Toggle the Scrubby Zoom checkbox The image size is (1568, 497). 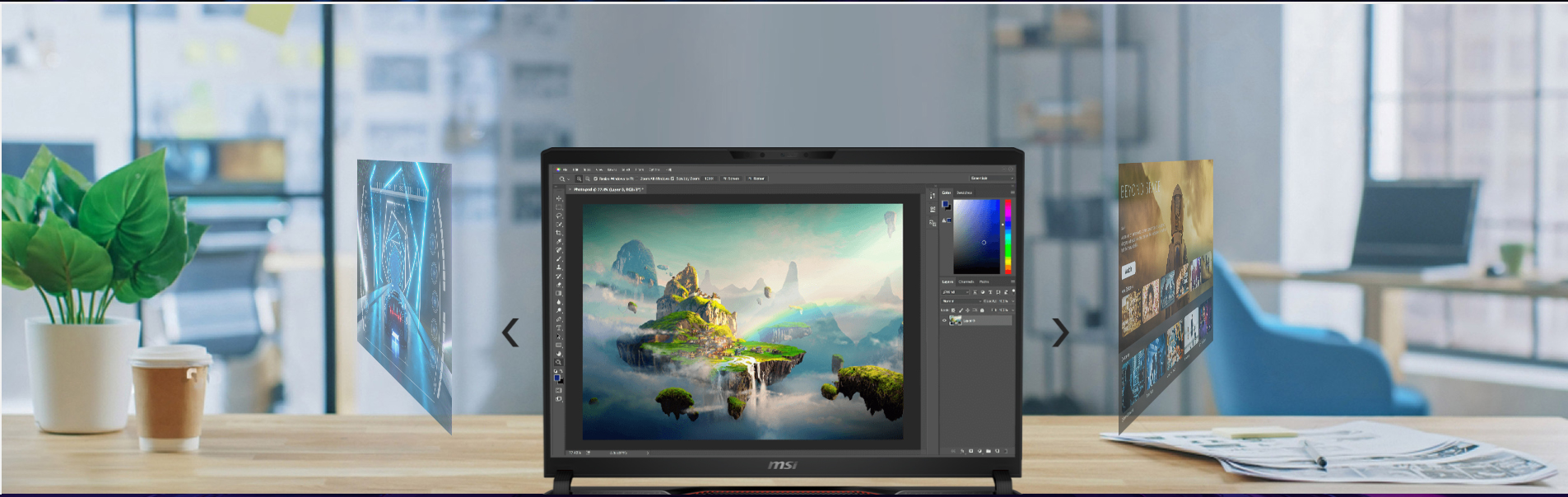pyautogui.click(x=672, y=179)
